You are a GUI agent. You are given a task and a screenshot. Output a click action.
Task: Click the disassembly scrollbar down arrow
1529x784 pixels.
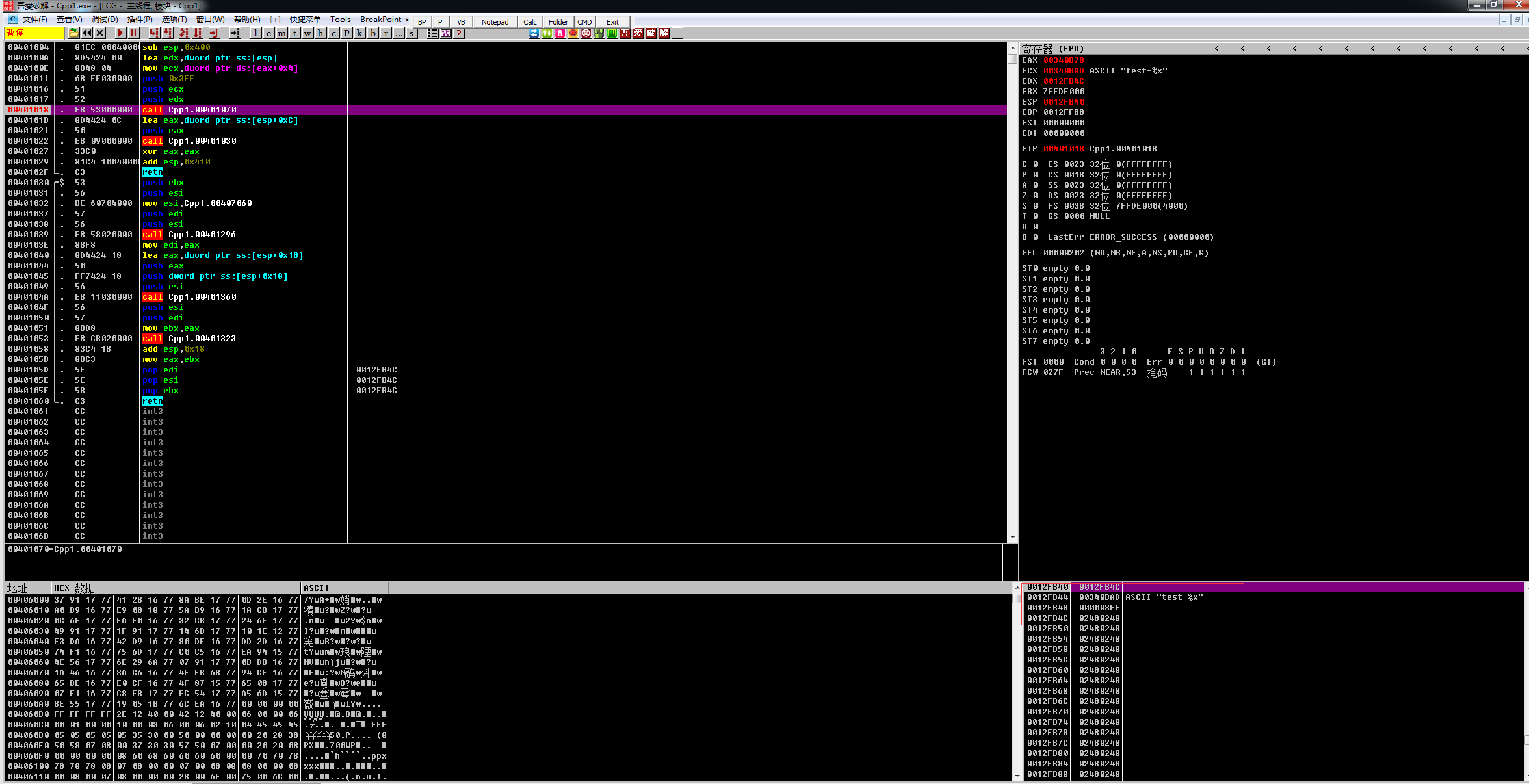point(1012,538)
